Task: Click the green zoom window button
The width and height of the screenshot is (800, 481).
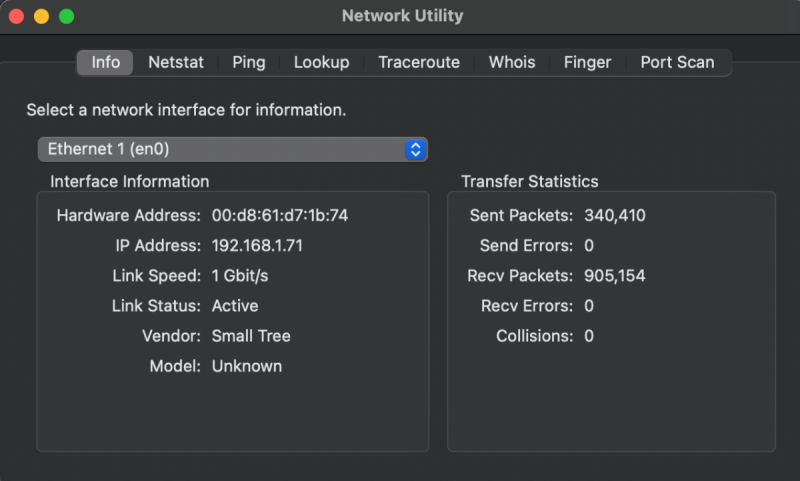Action: [x=66, y=16]
